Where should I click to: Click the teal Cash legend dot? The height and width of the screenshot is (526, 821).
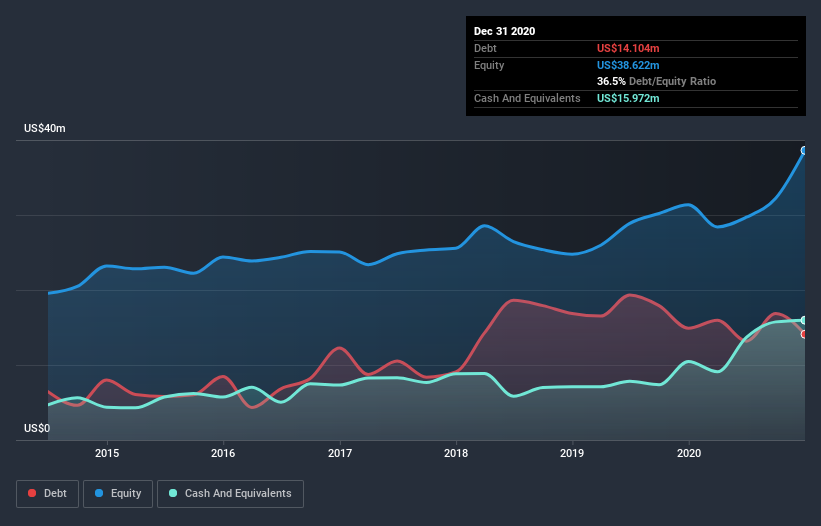click(x=173, y=493)
